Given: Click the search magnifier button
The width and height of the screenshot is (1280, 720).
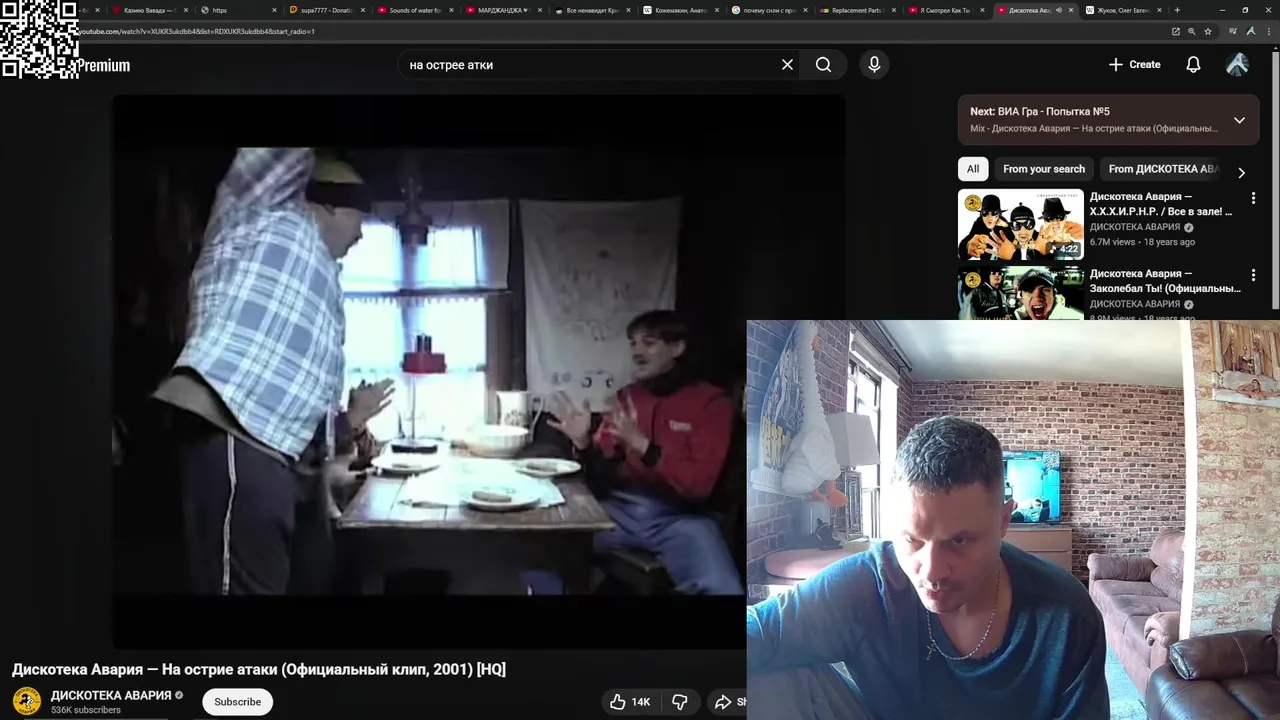Looking at the screenshot, I should (823, 65).
